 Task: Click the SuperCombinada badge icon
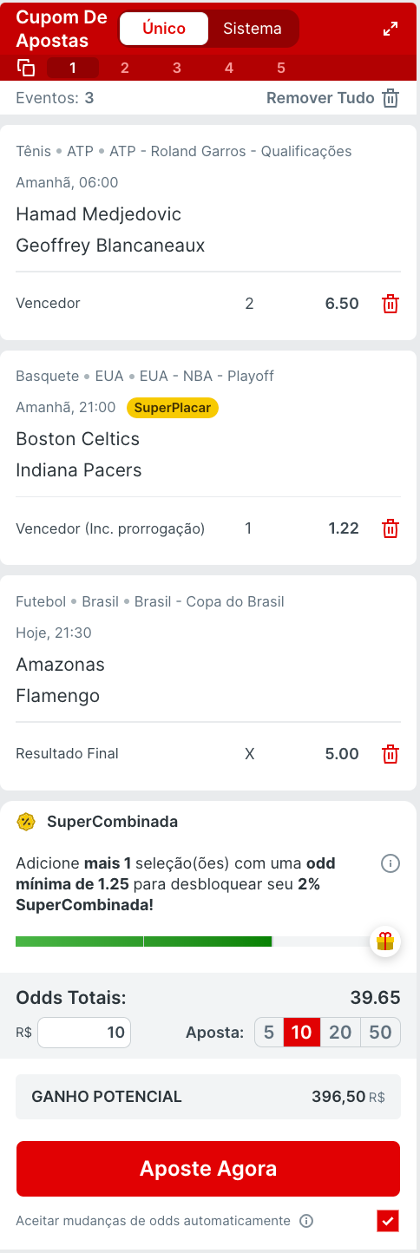[x=26, y=822]
